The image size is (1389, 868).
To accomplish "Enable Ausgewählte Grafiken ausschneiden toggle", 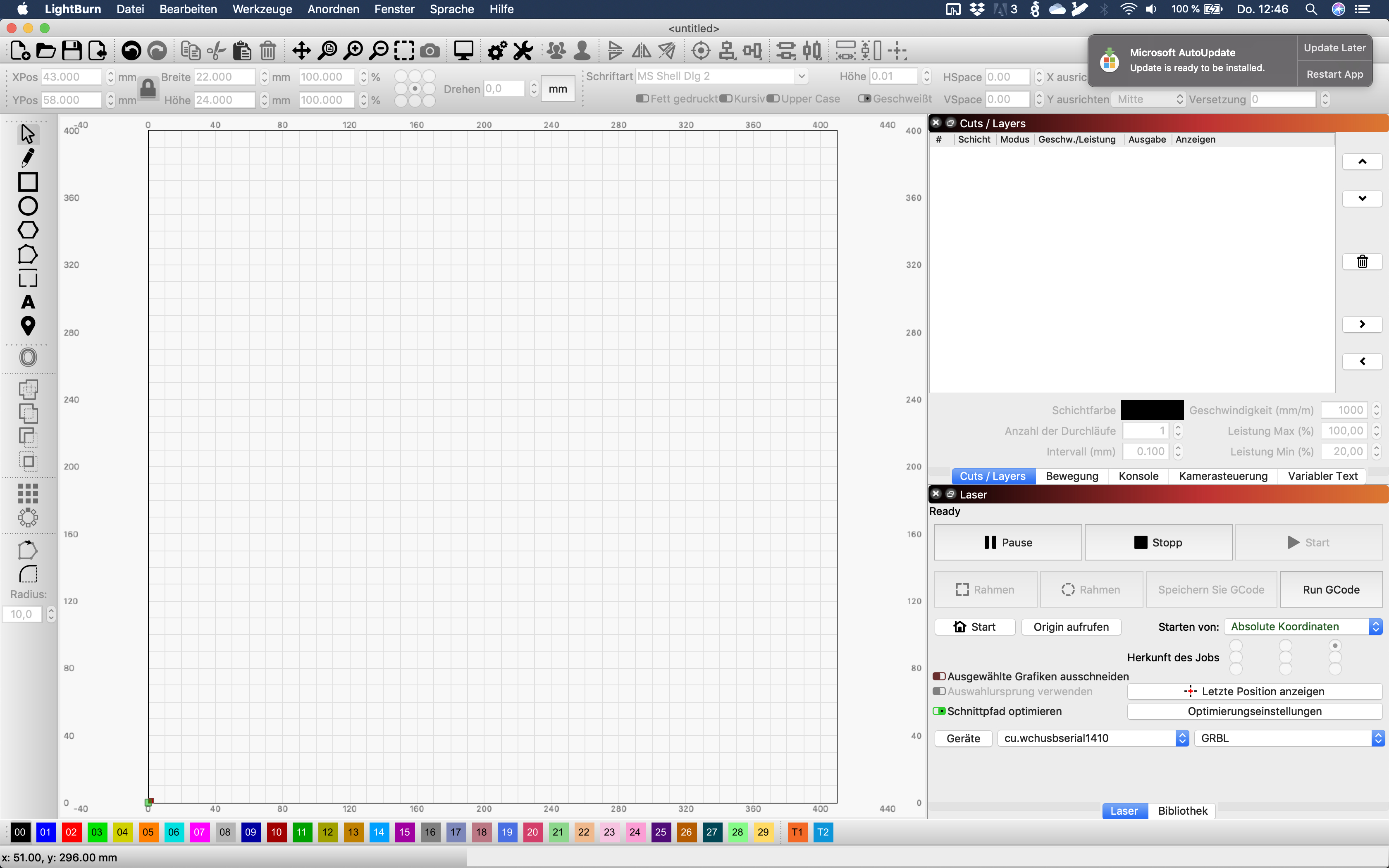I will [939, 676].
